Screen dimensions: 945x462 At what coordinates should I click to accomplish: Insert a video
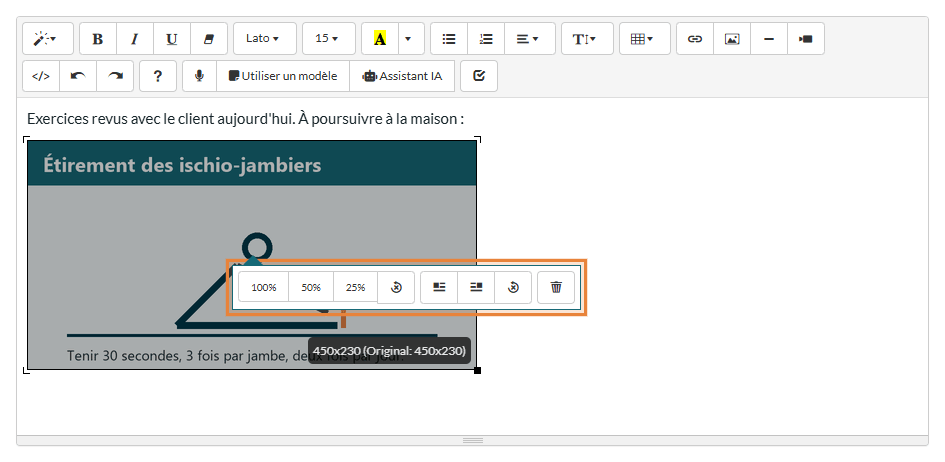[805, 39]
